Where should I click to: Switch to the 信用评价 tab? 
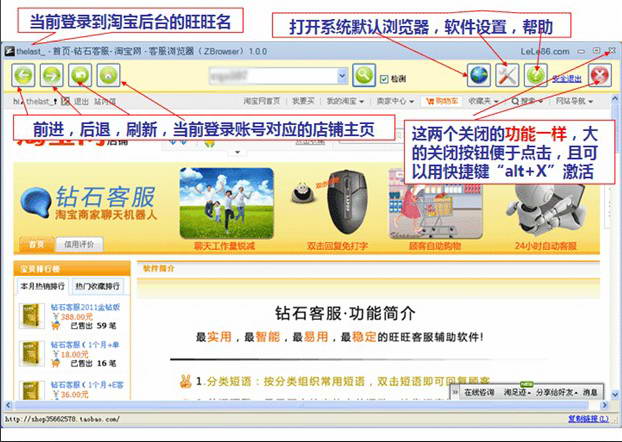click(79, 244)
